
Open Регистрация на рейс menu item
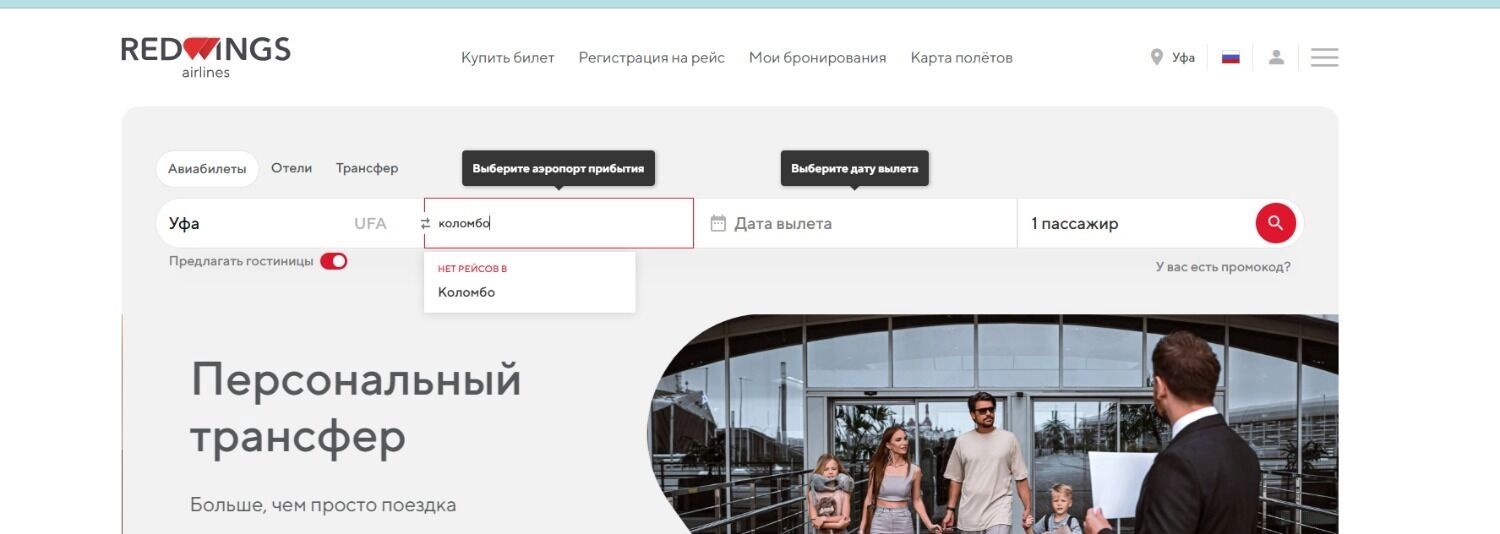(652, 58)
